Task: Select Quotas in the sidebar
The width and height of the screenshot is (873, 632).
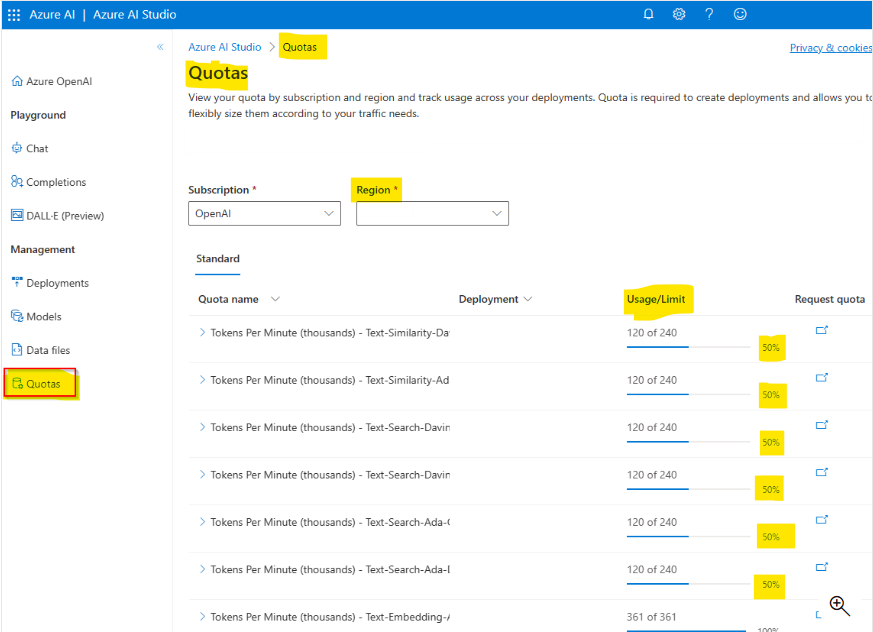Action: coord(40,383)
